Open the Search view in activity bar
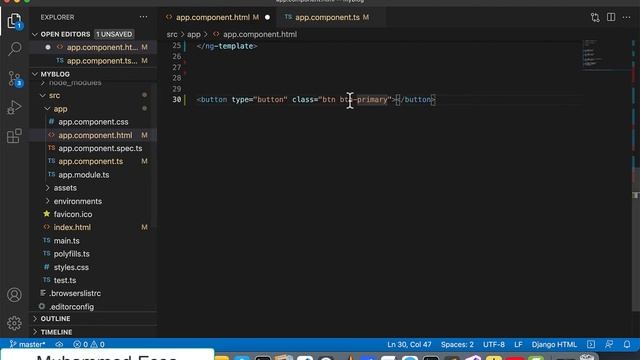 (14, 49)
